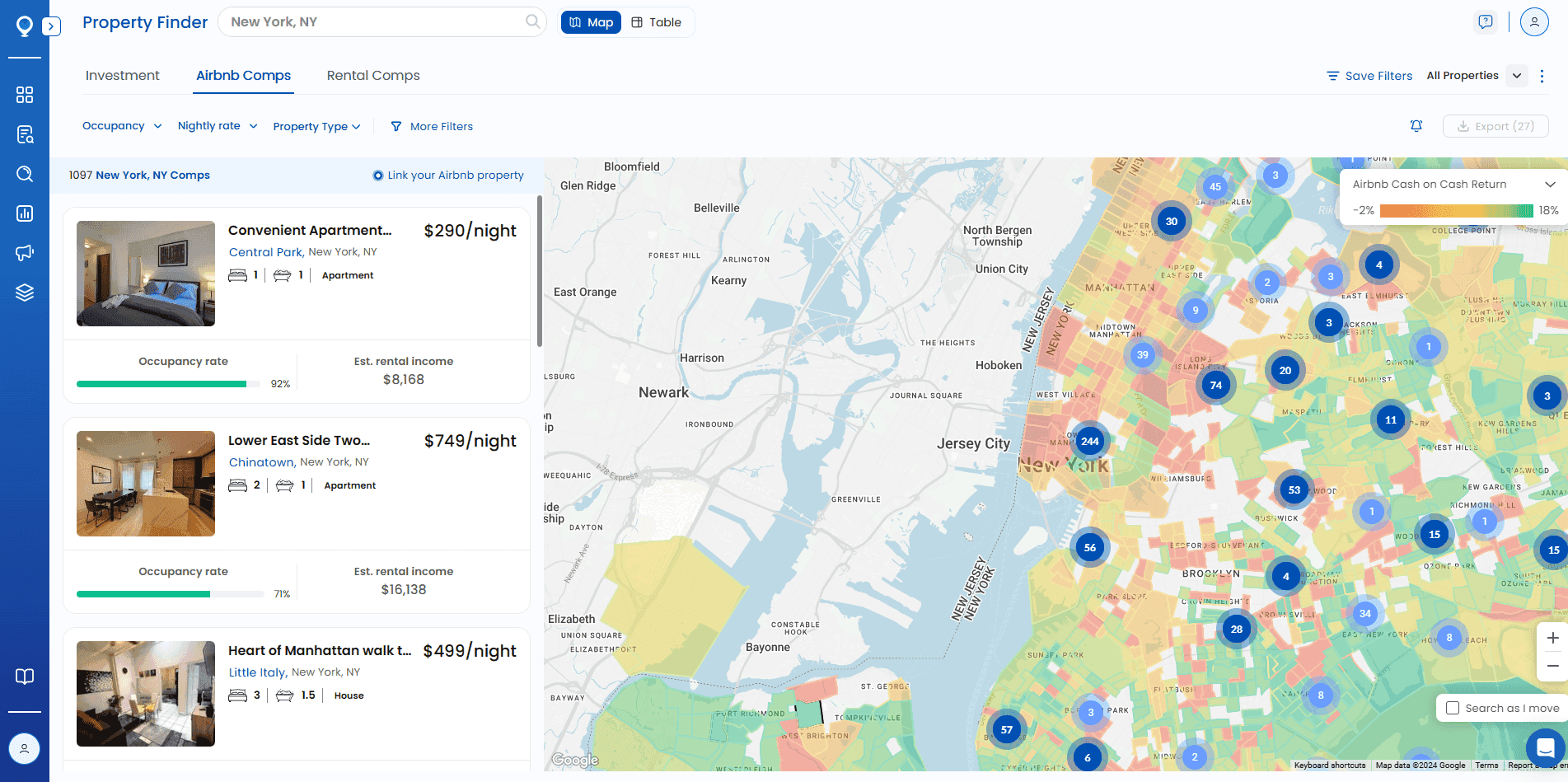Viewport: 1568px width, 782px height.
Task: Switch to Map view
Action: 591,22
